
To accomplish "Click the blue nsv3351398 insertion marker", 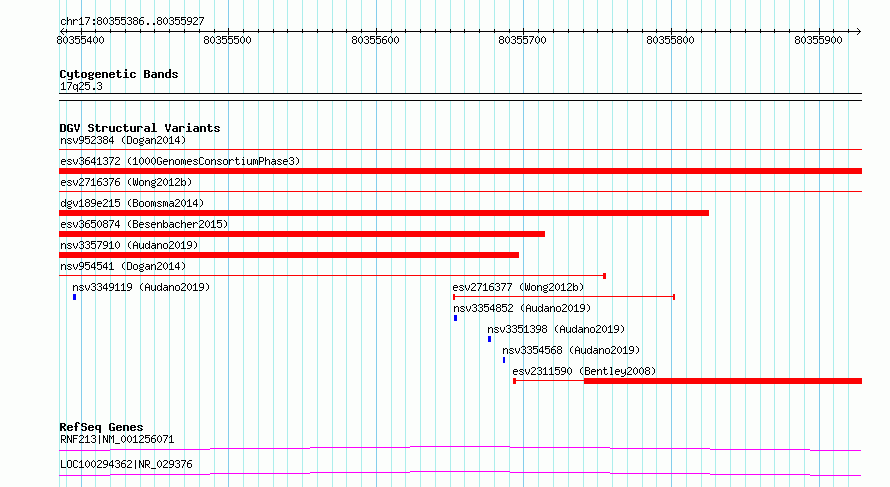I will (489, 339).
